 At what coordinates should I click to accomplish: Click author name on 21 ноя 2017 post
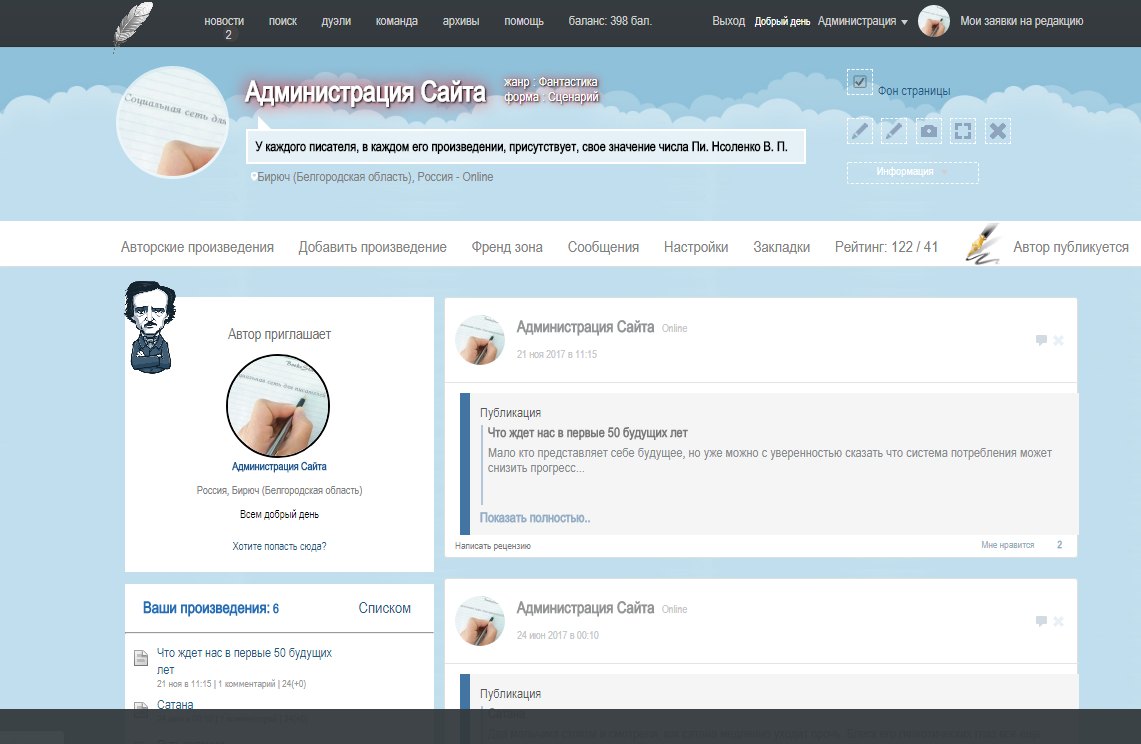(x=585, y=327)
